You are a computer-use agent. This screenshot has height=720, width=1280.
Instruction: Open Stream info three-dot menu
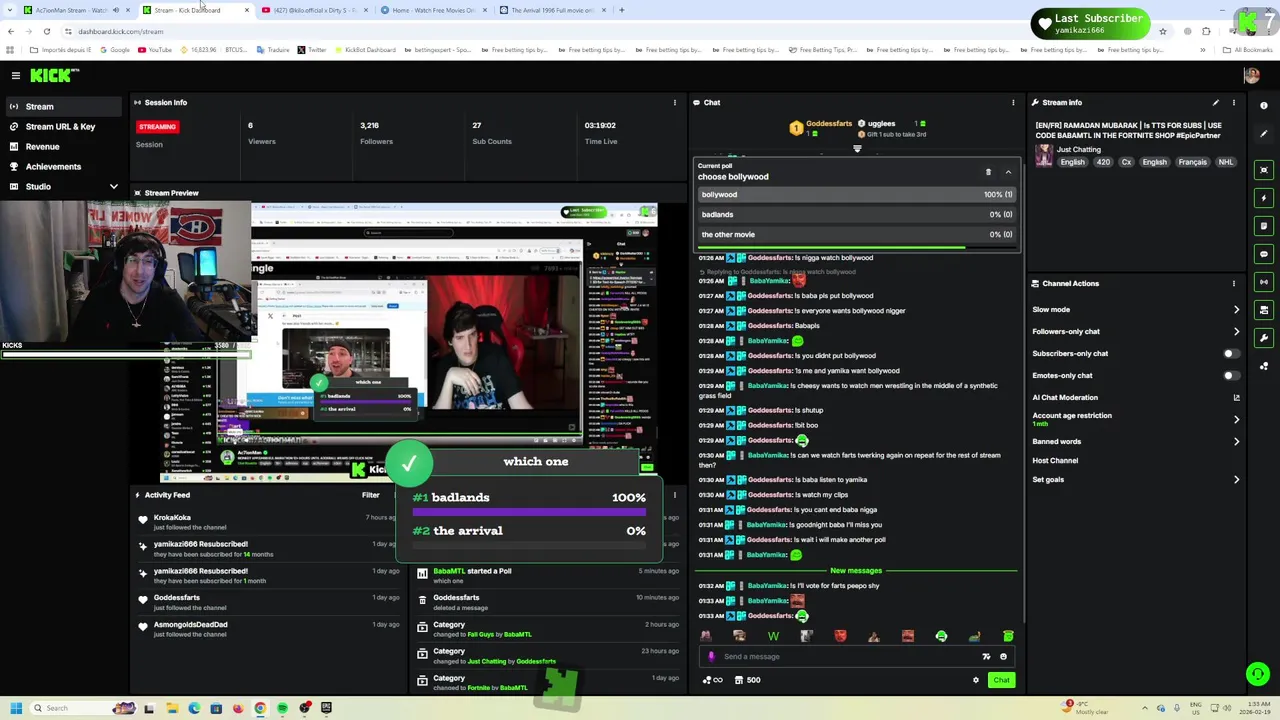tap(1234, 102)
